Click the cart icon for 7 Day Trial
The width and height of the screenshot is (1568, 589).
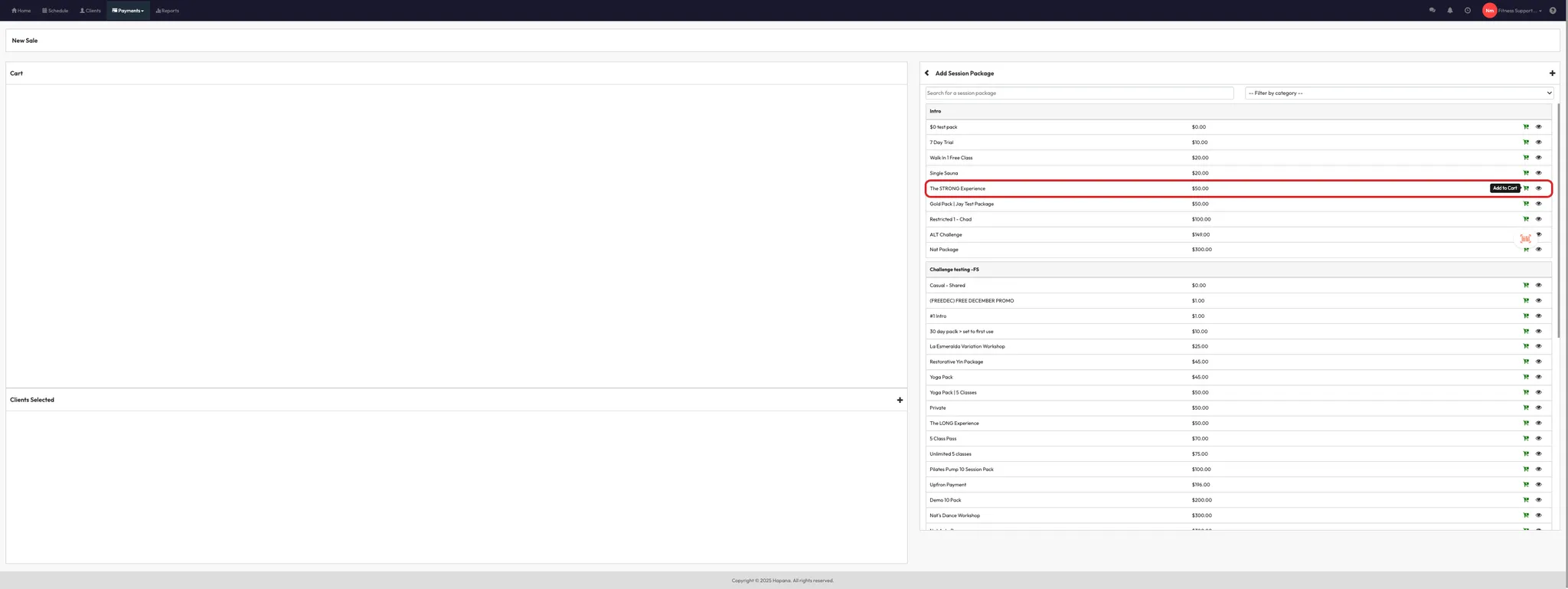[1526, 142]
